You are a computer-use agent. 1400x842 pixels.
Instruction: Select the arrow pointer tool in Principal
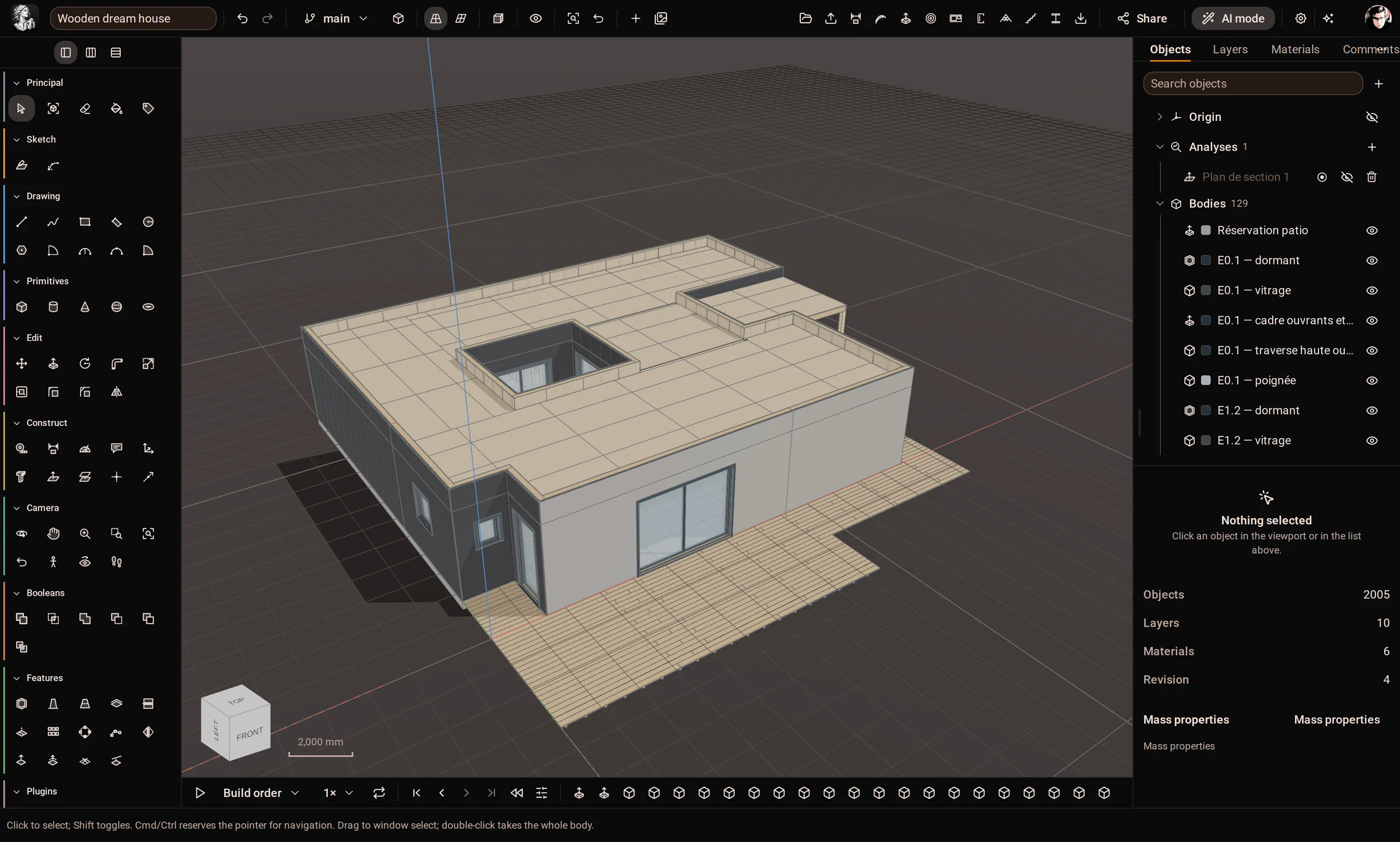[22, 109]
